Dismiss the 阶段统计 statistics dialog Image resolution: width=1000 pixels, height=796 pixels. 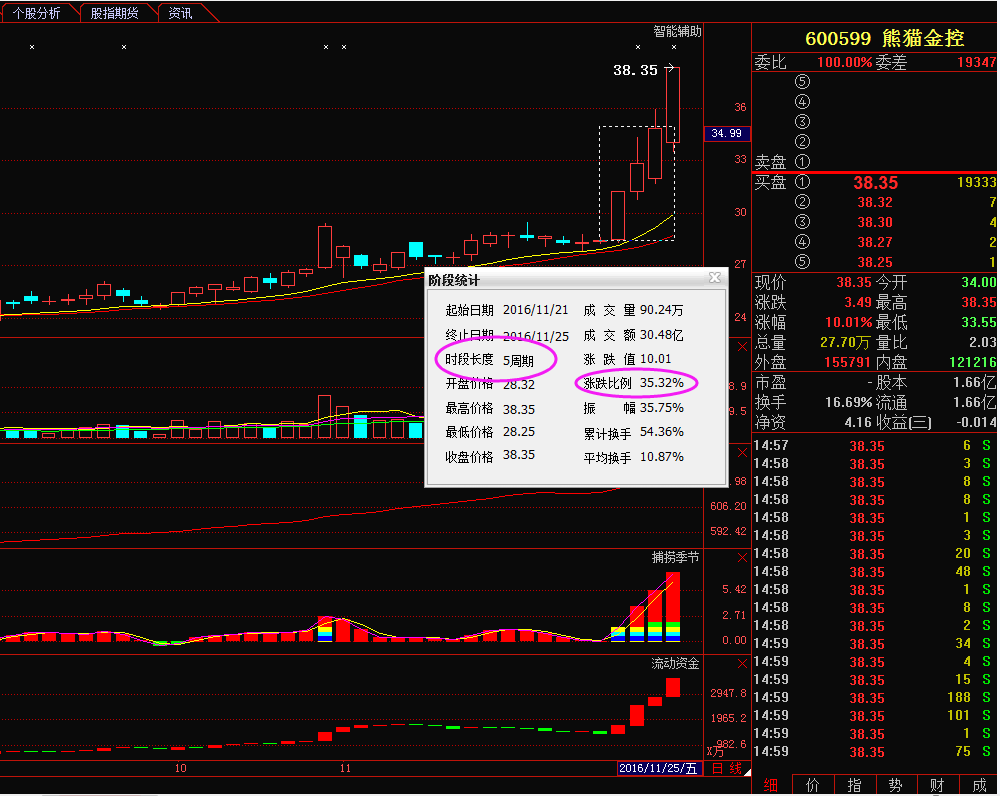pyautogui.click(x=715, y=278)
